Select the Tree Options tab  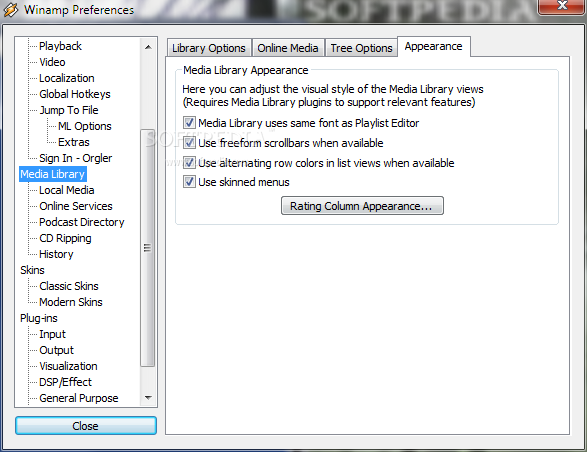tap(361, 48)
